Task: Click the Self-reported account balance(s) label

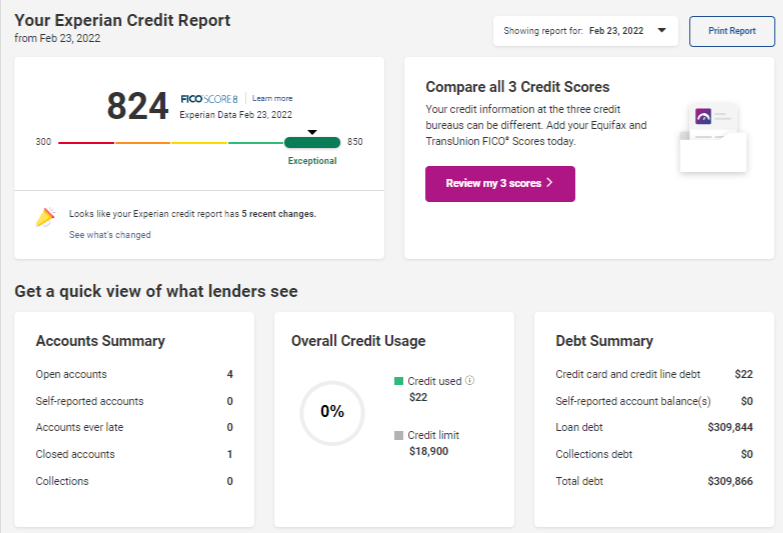Action: tap(633, 401)
